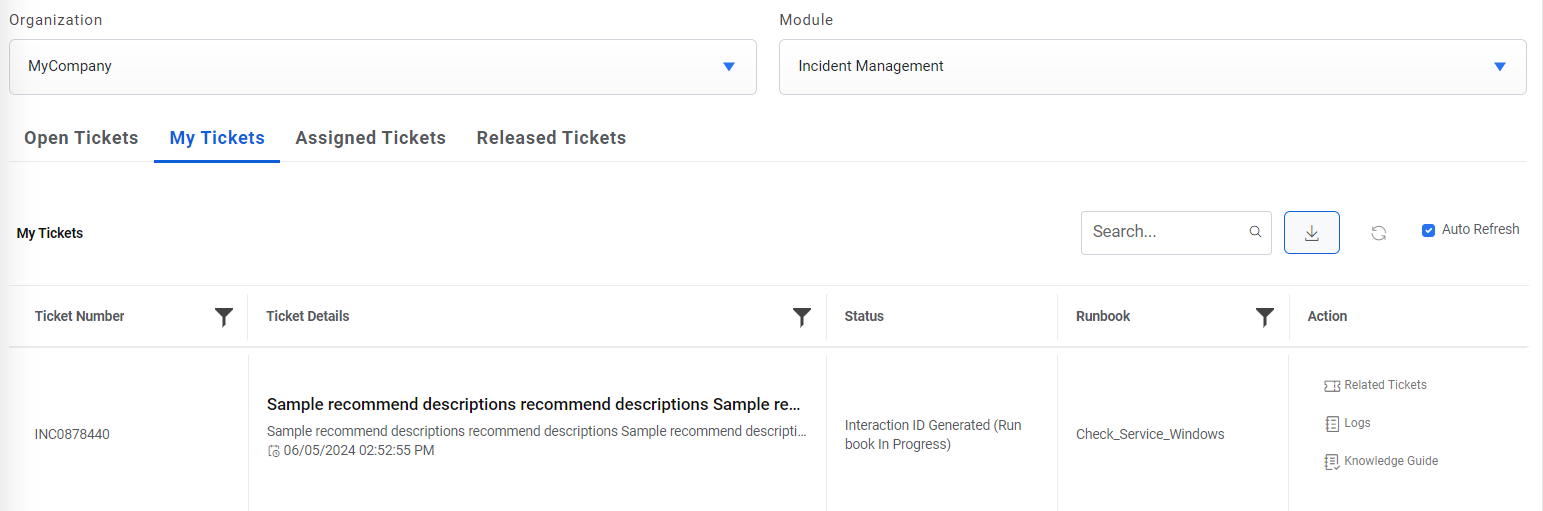Open the Released Tickets tab
The image size is (1543, 511).
click(x=551, y=138)
